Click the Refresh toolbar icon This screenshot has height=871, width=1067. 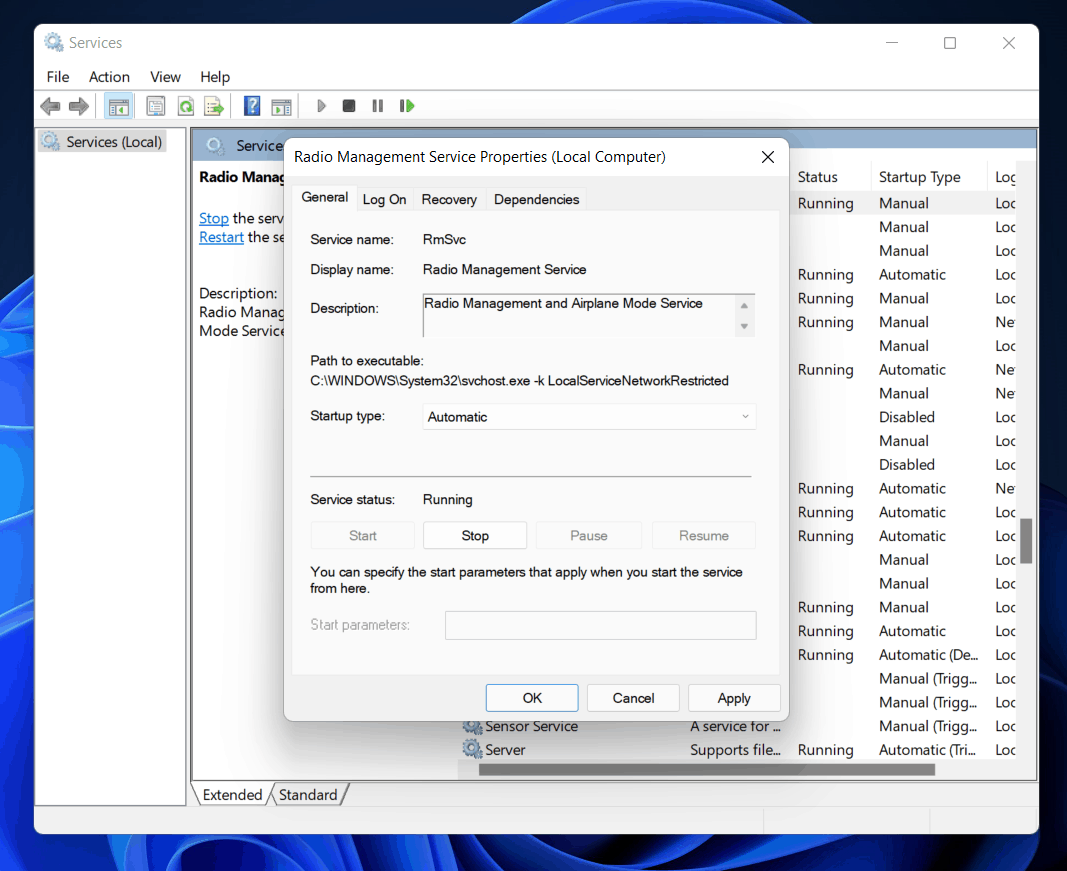coord(185,106)
